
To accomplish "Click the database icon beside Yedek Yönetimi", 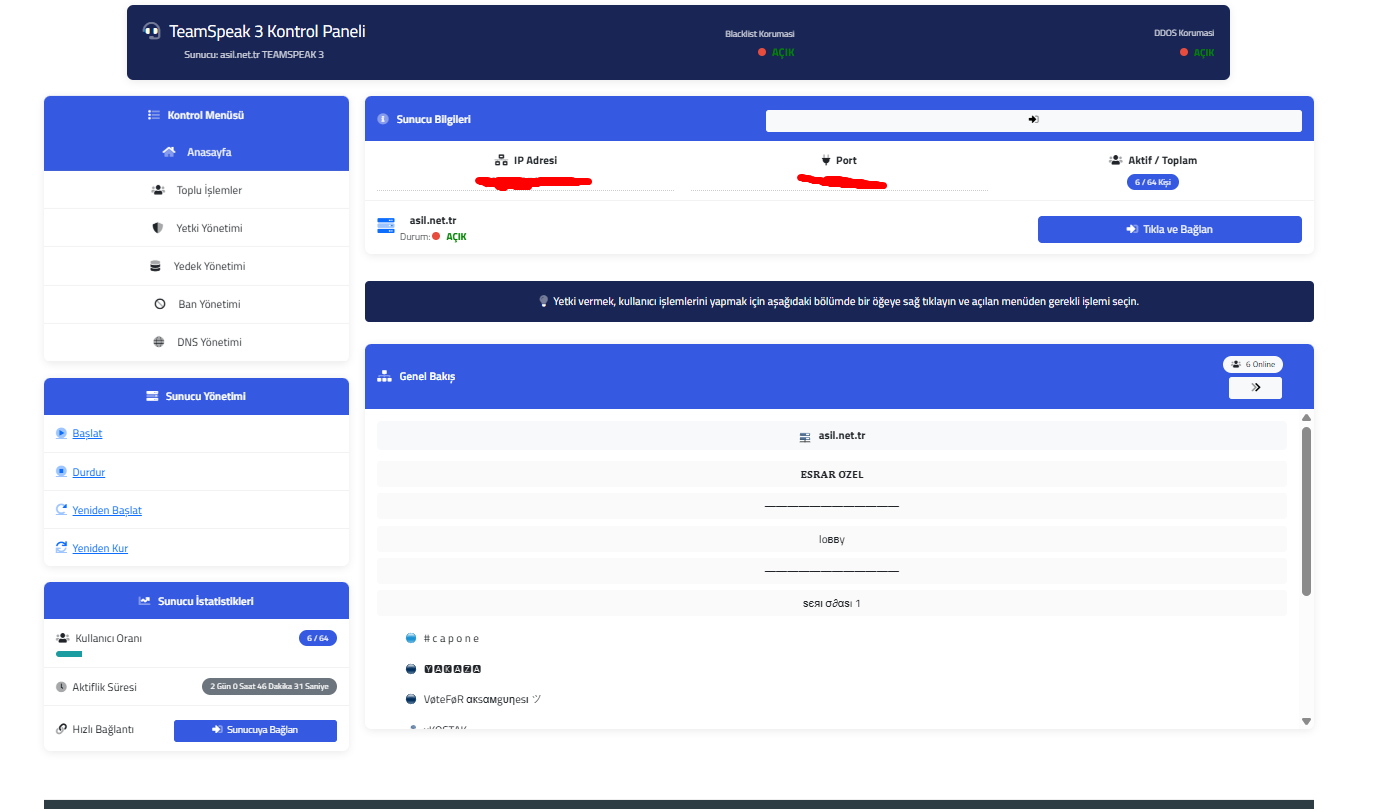I will point(155,266).
